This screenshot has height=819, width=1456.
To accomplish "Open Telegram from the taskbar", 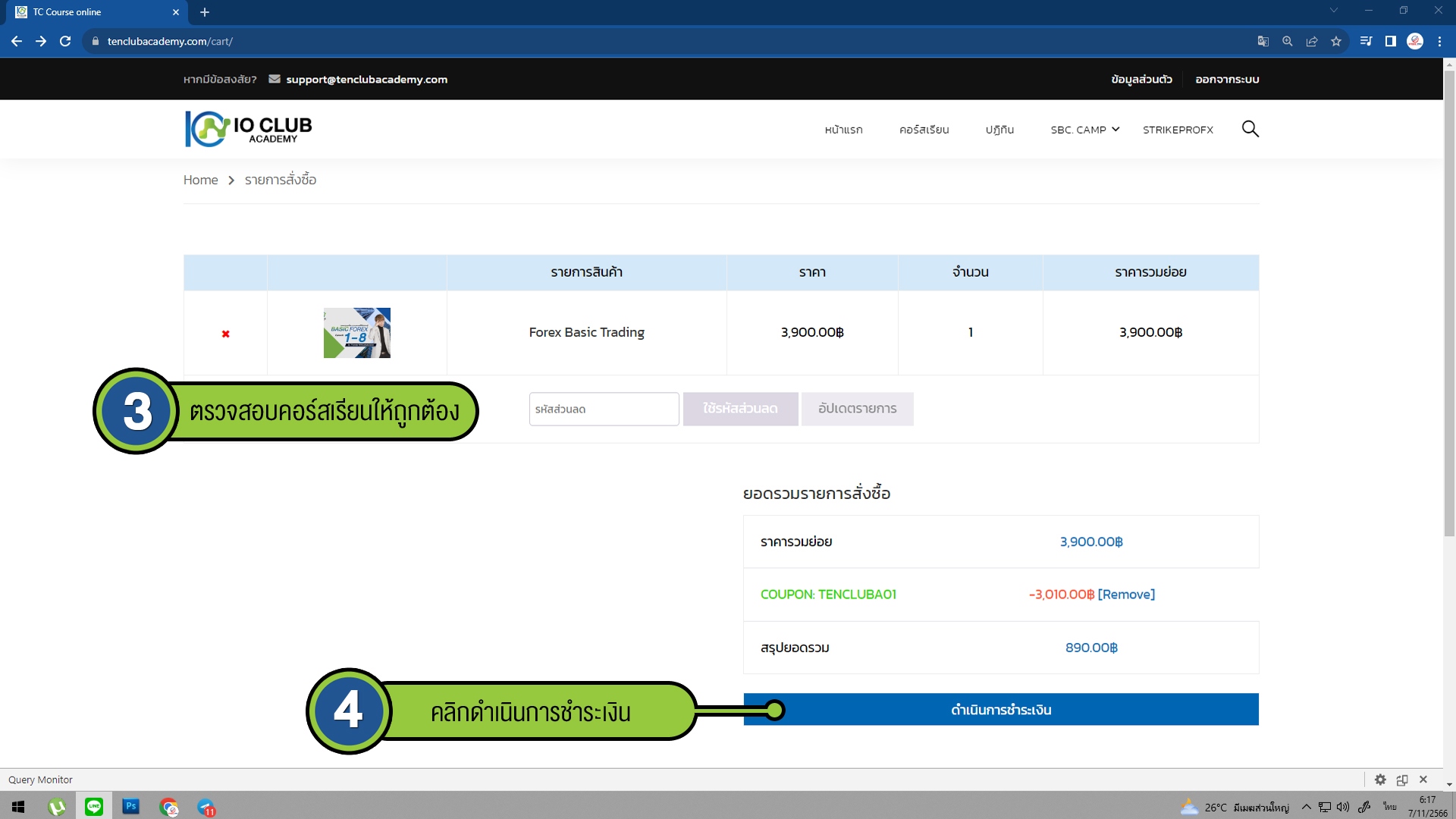I will coord(206,807).
